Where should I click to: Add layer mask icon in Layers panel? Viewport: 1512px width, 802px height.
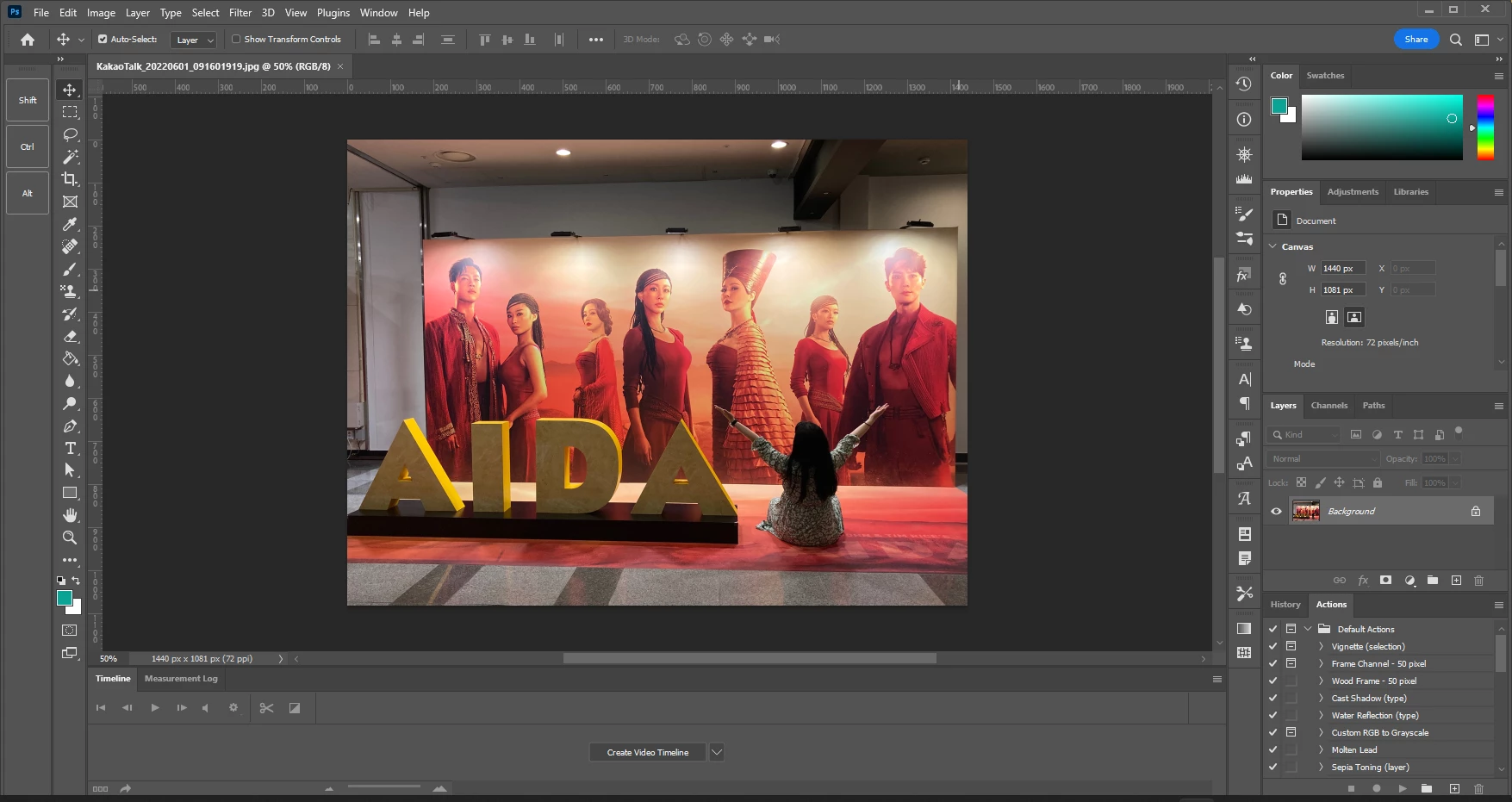pos(1385,581)
